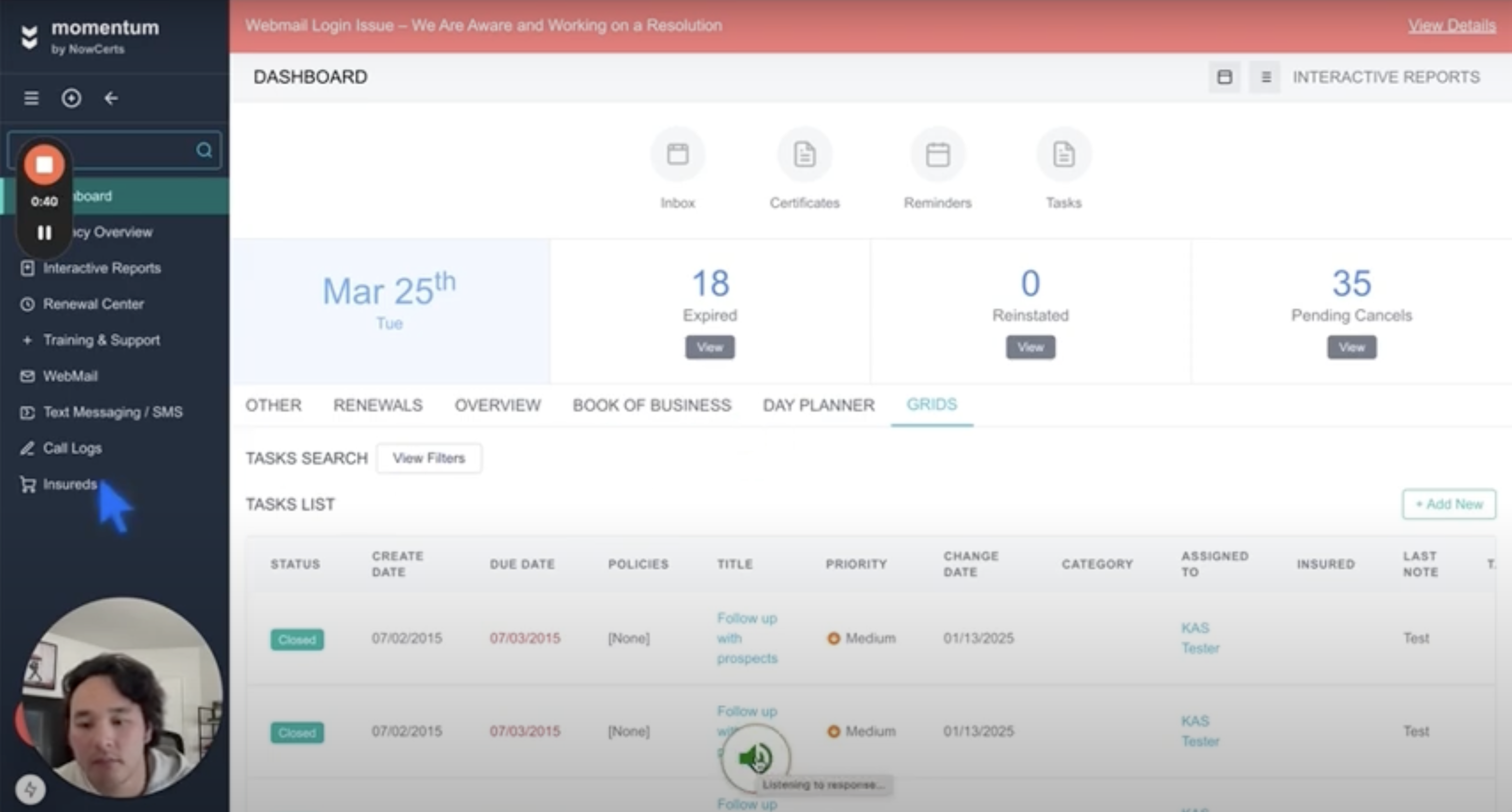Open Insureds from the sidebar
The height and width of the screenshot is (812, 1512).
[70, 484]
